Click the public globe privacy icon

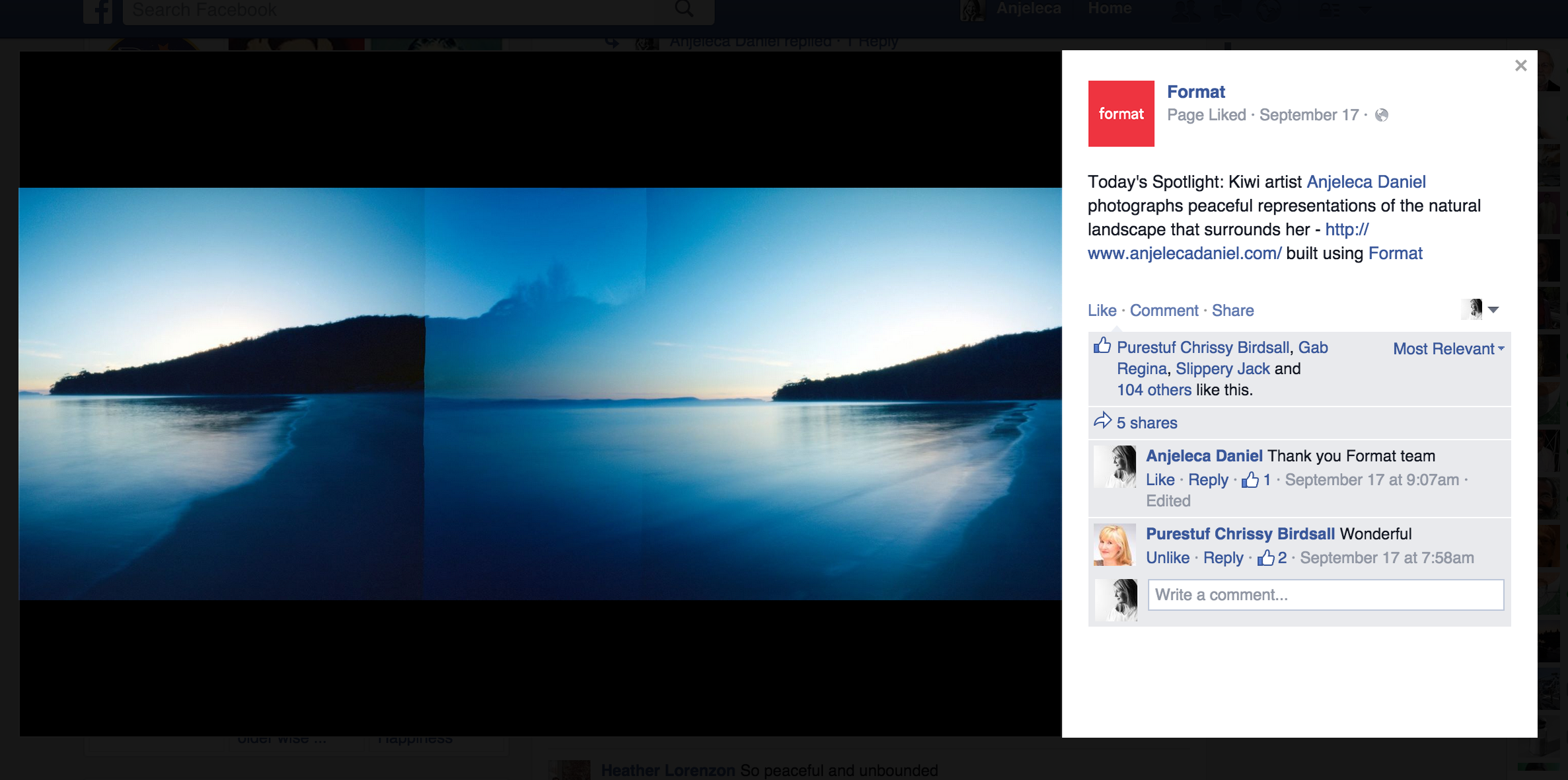[1381, 115]
